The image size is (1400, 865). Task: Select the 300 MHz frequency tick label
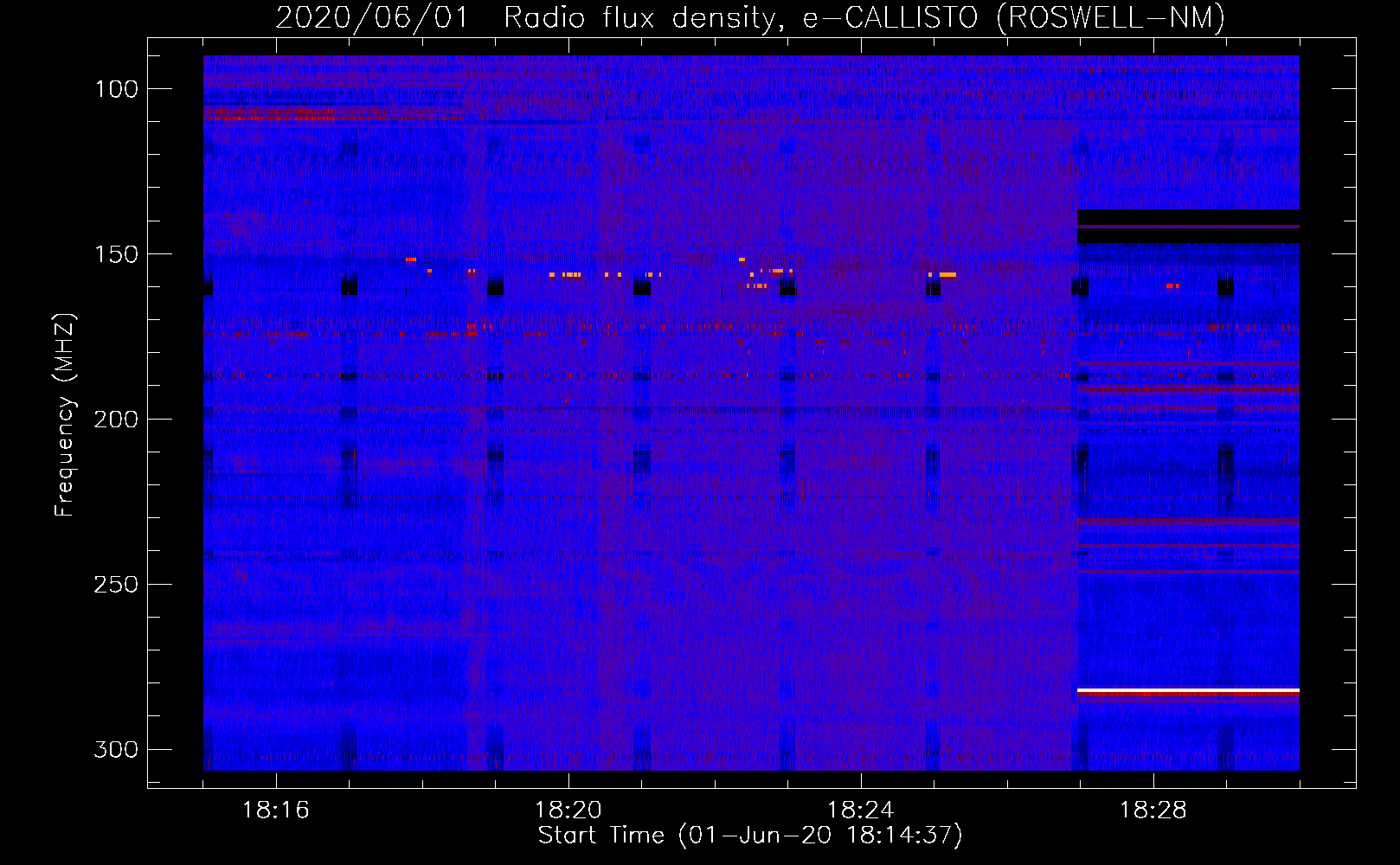tap(116, 749)
